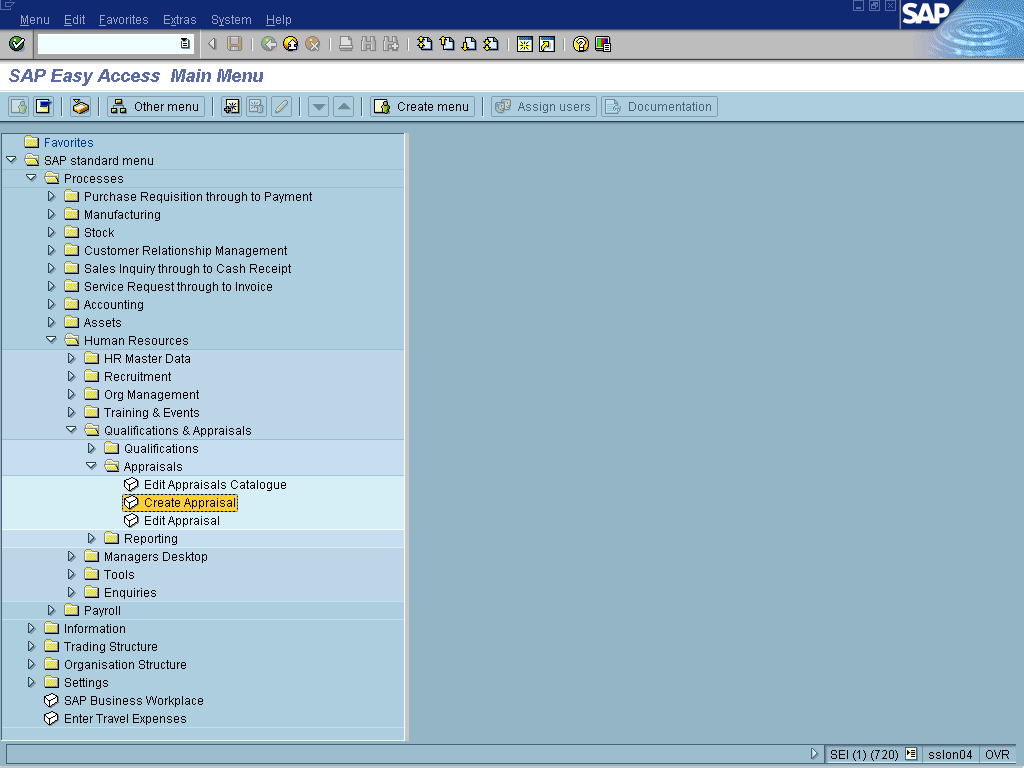The height and width of the screenshot is (768, 1024).
Task: Click the SAP menu icon
Action: 44,106
